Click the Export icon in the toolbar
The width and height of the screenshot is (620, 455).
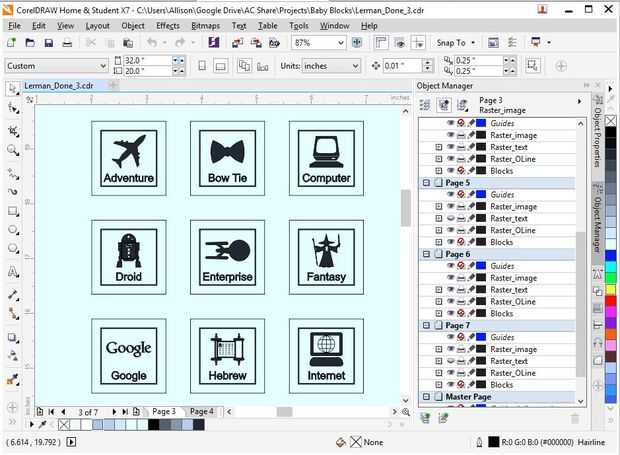256,42
